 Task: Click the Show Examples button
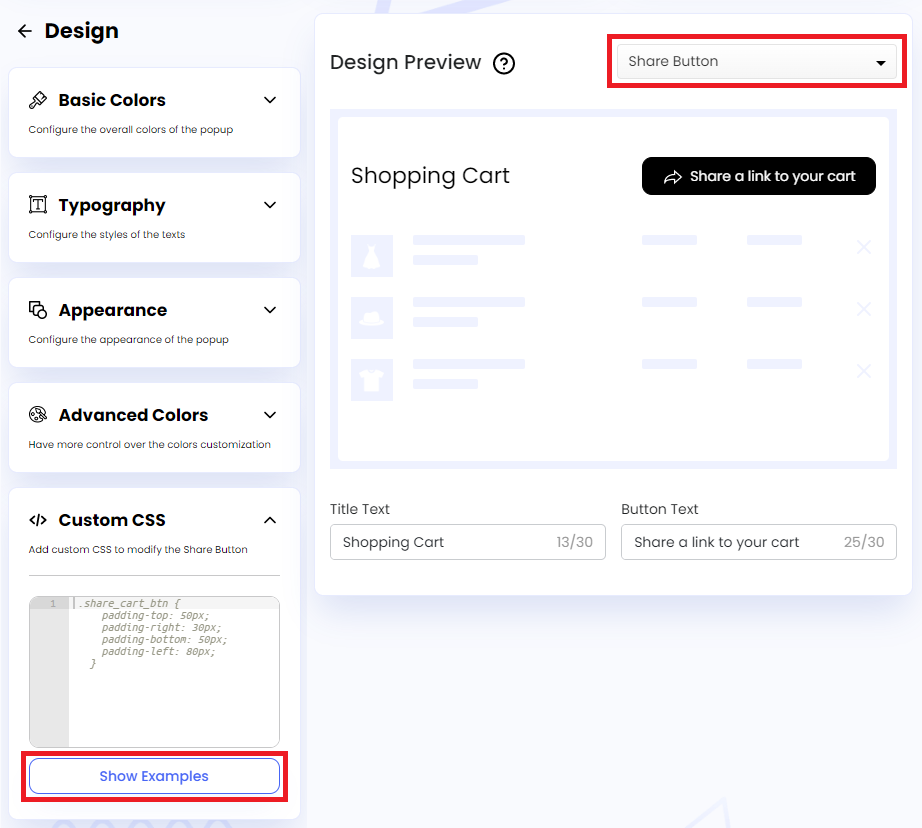click(x=153, y=776)
